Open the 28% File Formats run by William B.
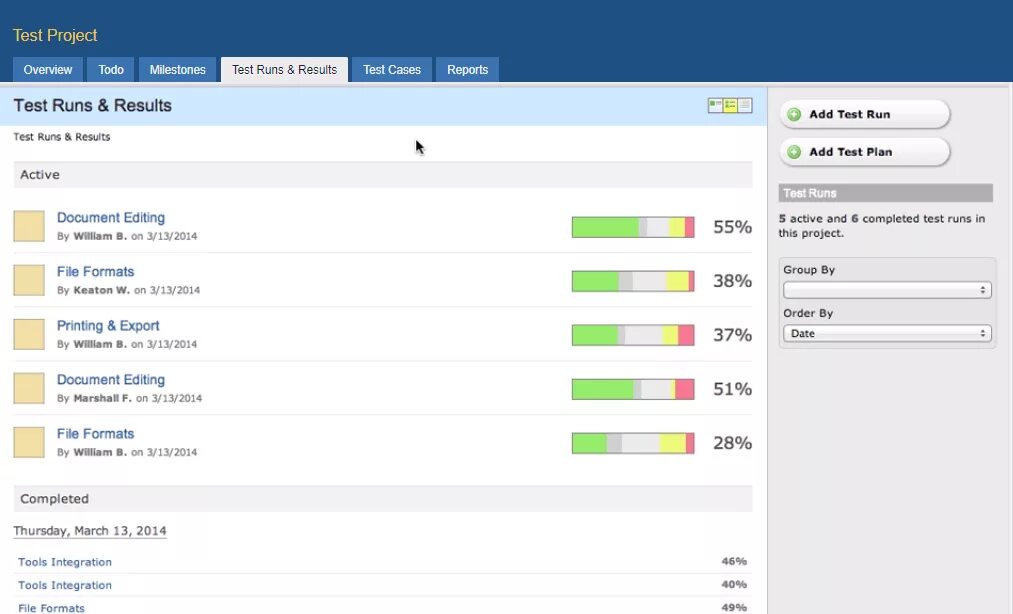The height and width of the screenshot is (614, 1013). point(96,434)
